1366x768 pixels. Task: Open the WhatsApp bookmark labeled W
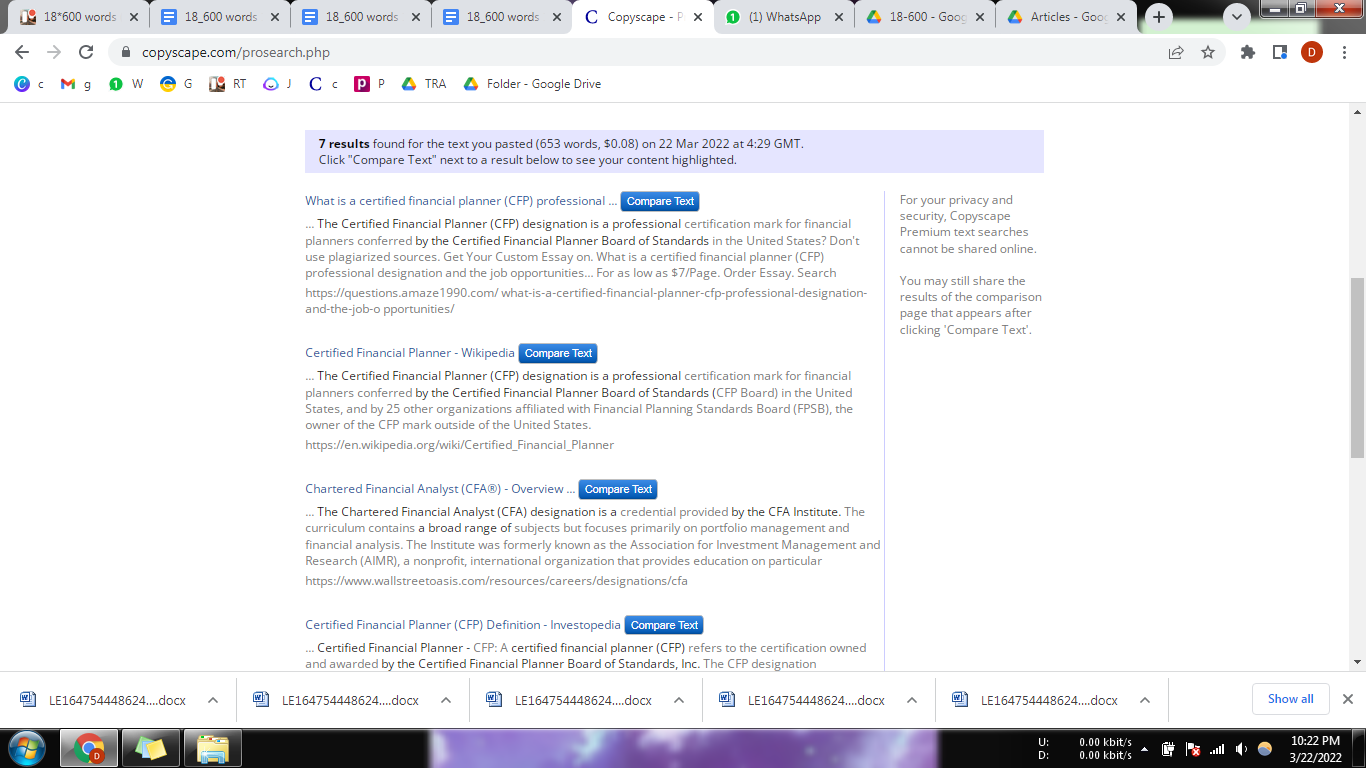point(126,84)
